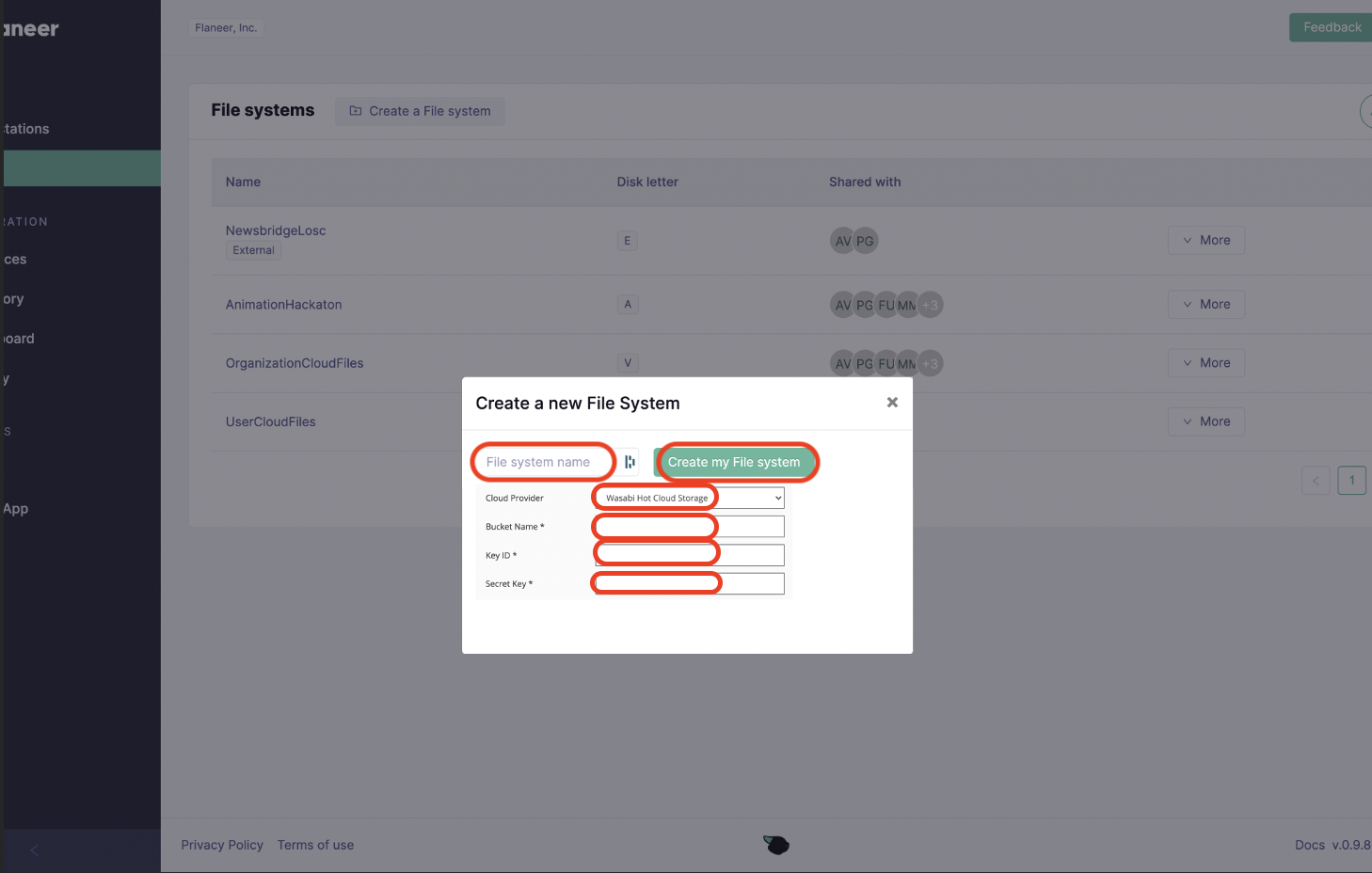Click +3 avatar in OrganizationCloudFiles row
The width and height of the screenshot is (1372, 873).
coord(930,364)
